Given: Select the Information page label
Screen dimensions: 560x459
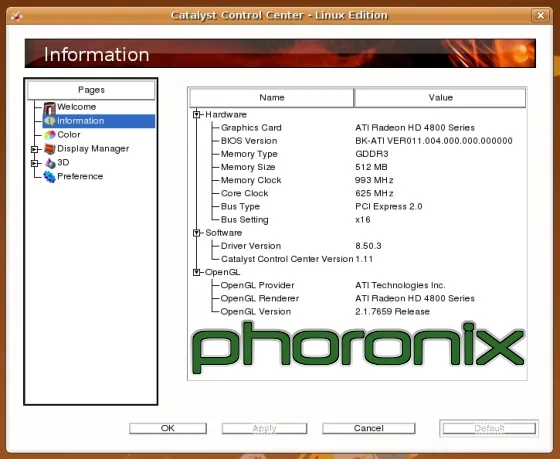Looking at the screenshot, I should pos(81,121).
